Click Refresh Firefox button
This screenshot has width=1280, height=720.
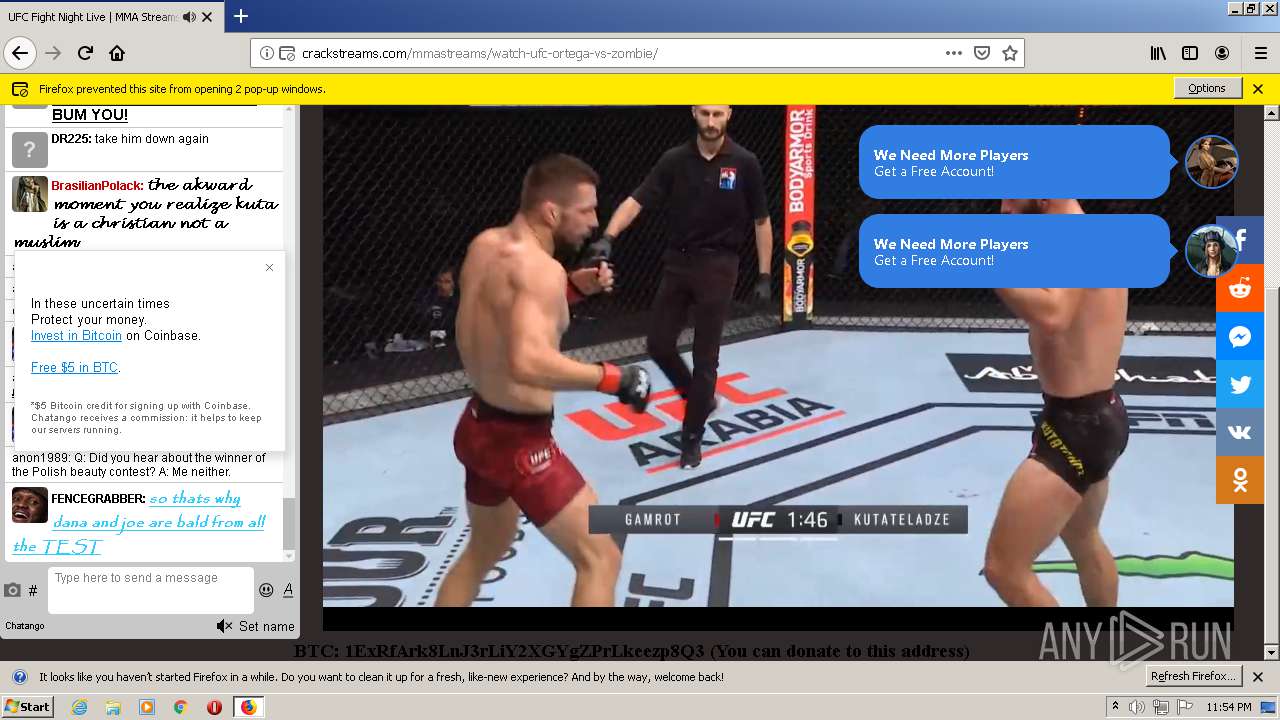pyautogui.click(x=1193, y=676)
